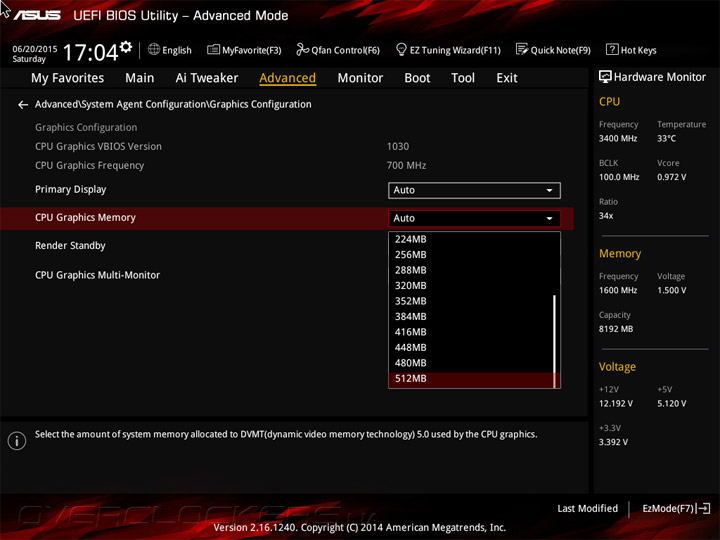This screenshot has width=720, height=540.
Task: Click the Quick Note notepad icon
Action: (522, 49)
